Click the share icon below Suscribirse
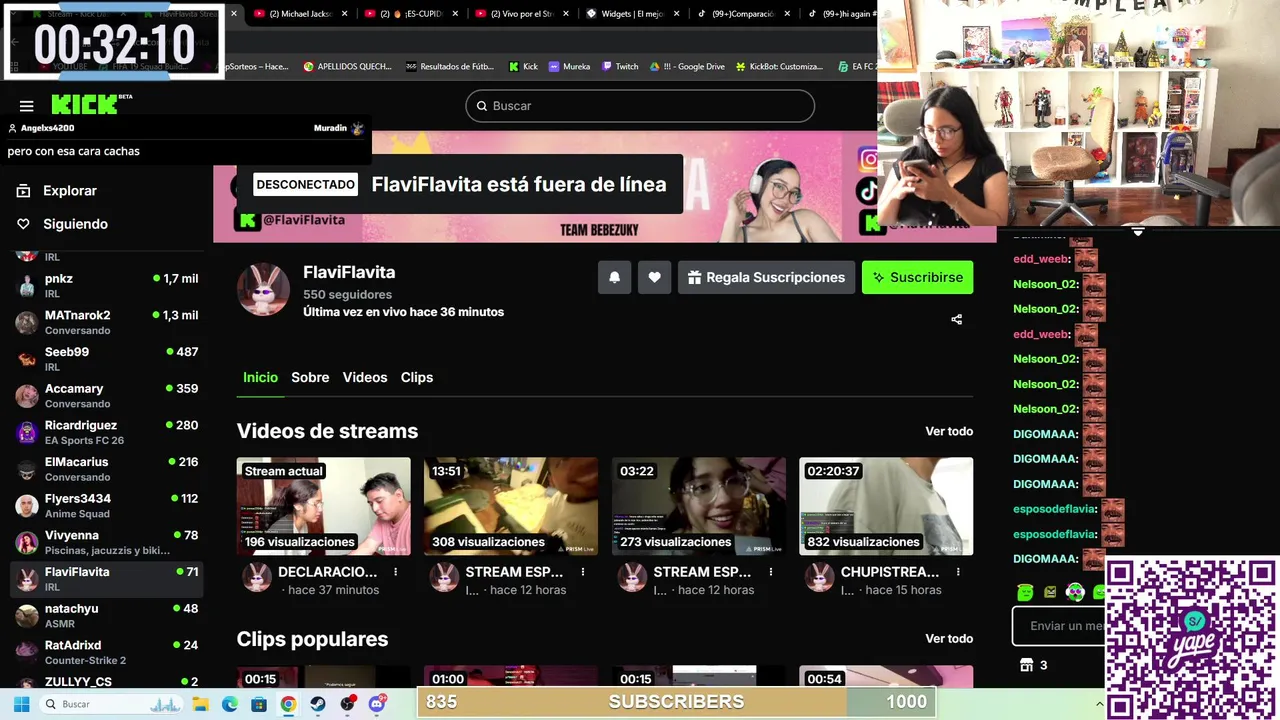Viewport: 1280px width, 720px height. pos(956,319)
